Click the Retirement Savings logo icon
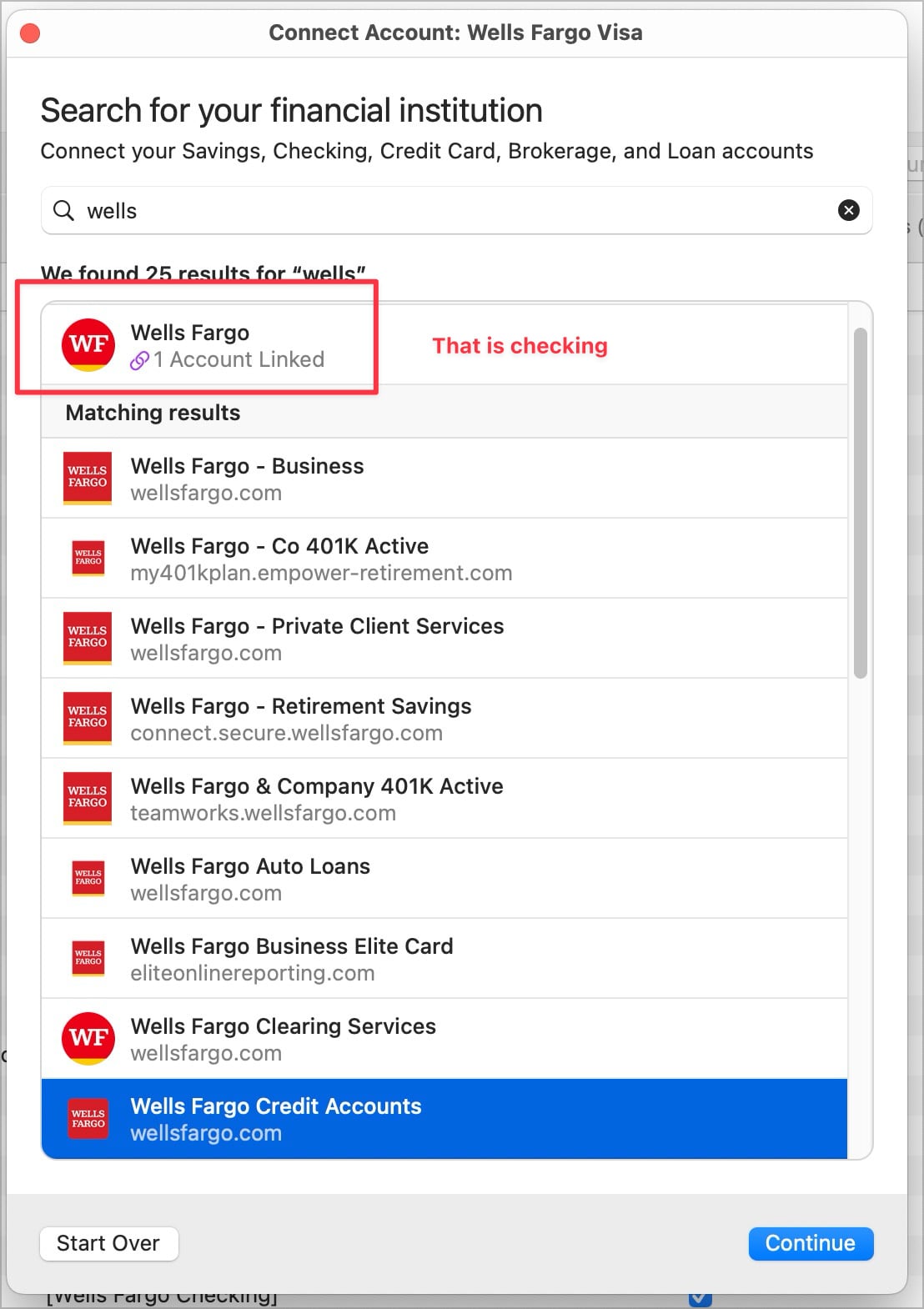Screen dimensions: 924x1309 [88, 719]
